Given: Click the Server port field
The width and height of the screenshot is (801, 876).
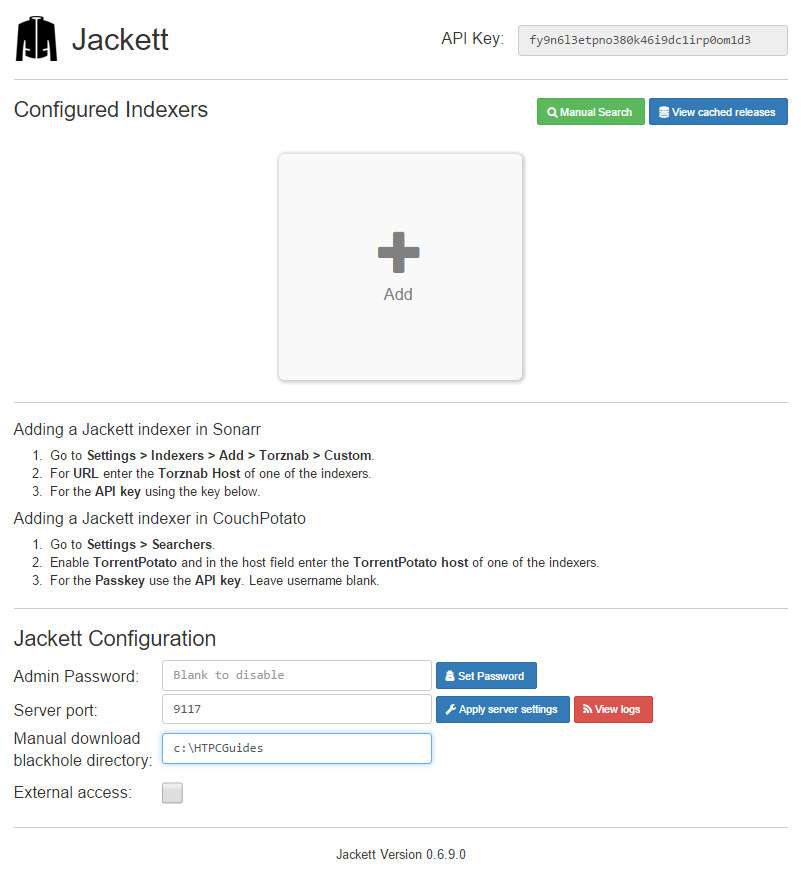Looking at the screenshot, I should tap(296, 709).
